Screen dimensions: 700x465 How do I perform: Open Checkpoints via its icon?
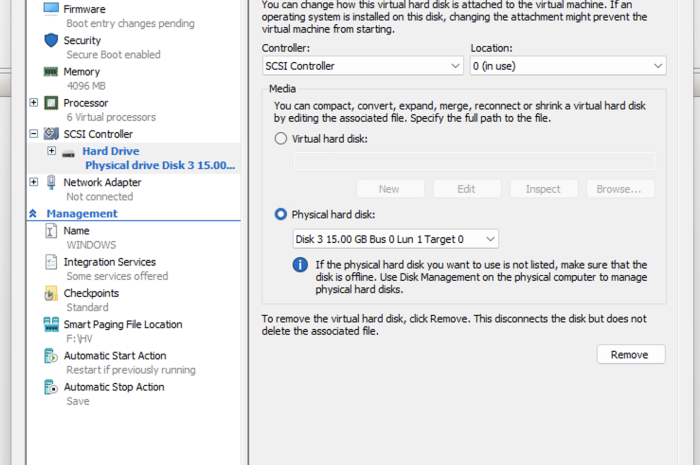(x=51, y=293)
